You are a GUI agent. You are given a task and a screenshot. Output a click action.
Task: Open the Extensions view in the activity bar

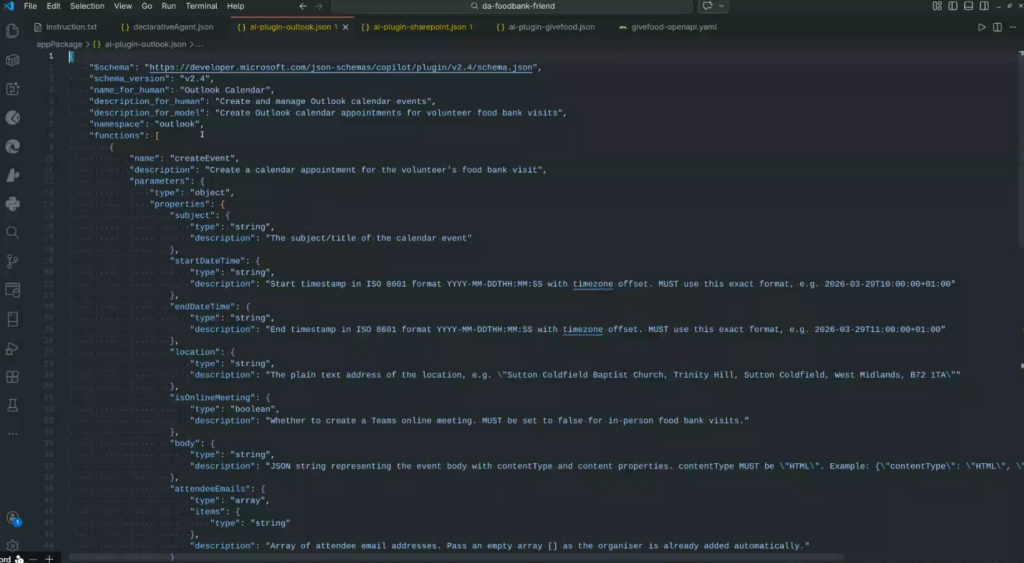13,377
